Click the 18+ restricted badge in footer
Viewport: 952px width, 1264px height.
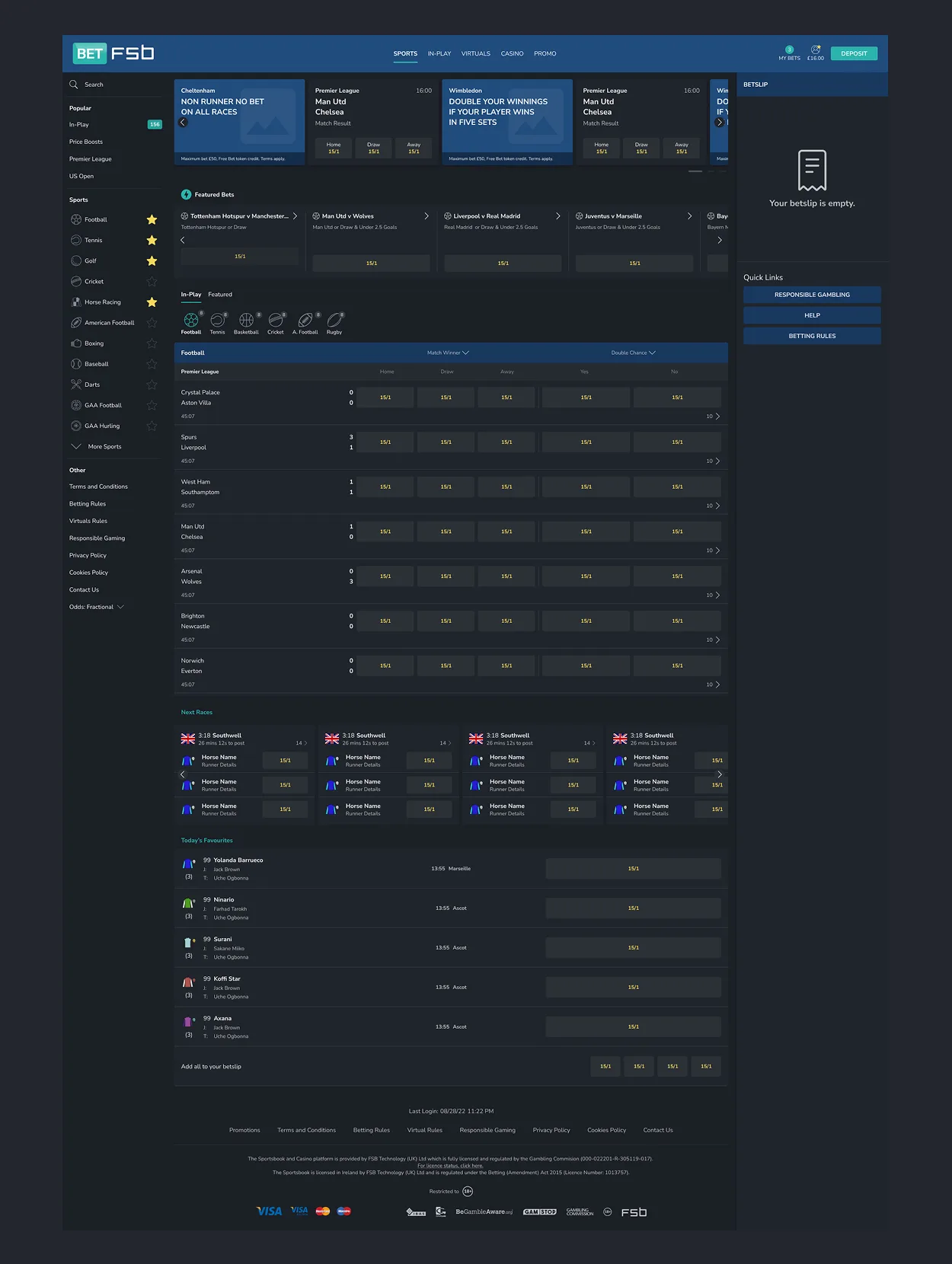(x=468, y=1192)
